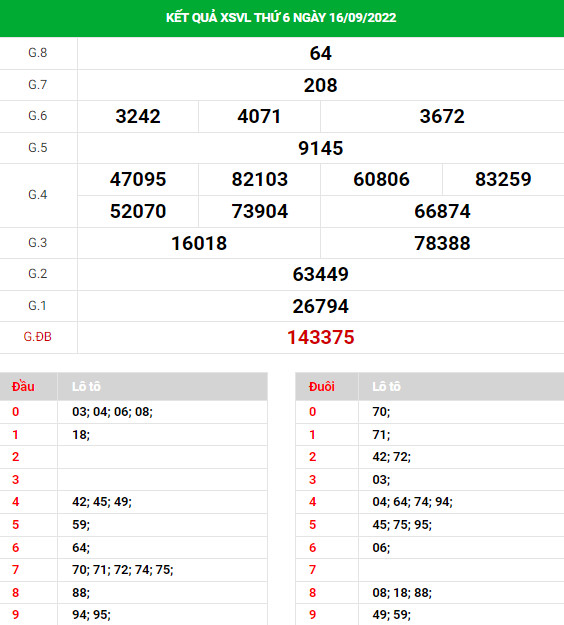
Task: Select the red special prize 143375
Action: (320, 337)
